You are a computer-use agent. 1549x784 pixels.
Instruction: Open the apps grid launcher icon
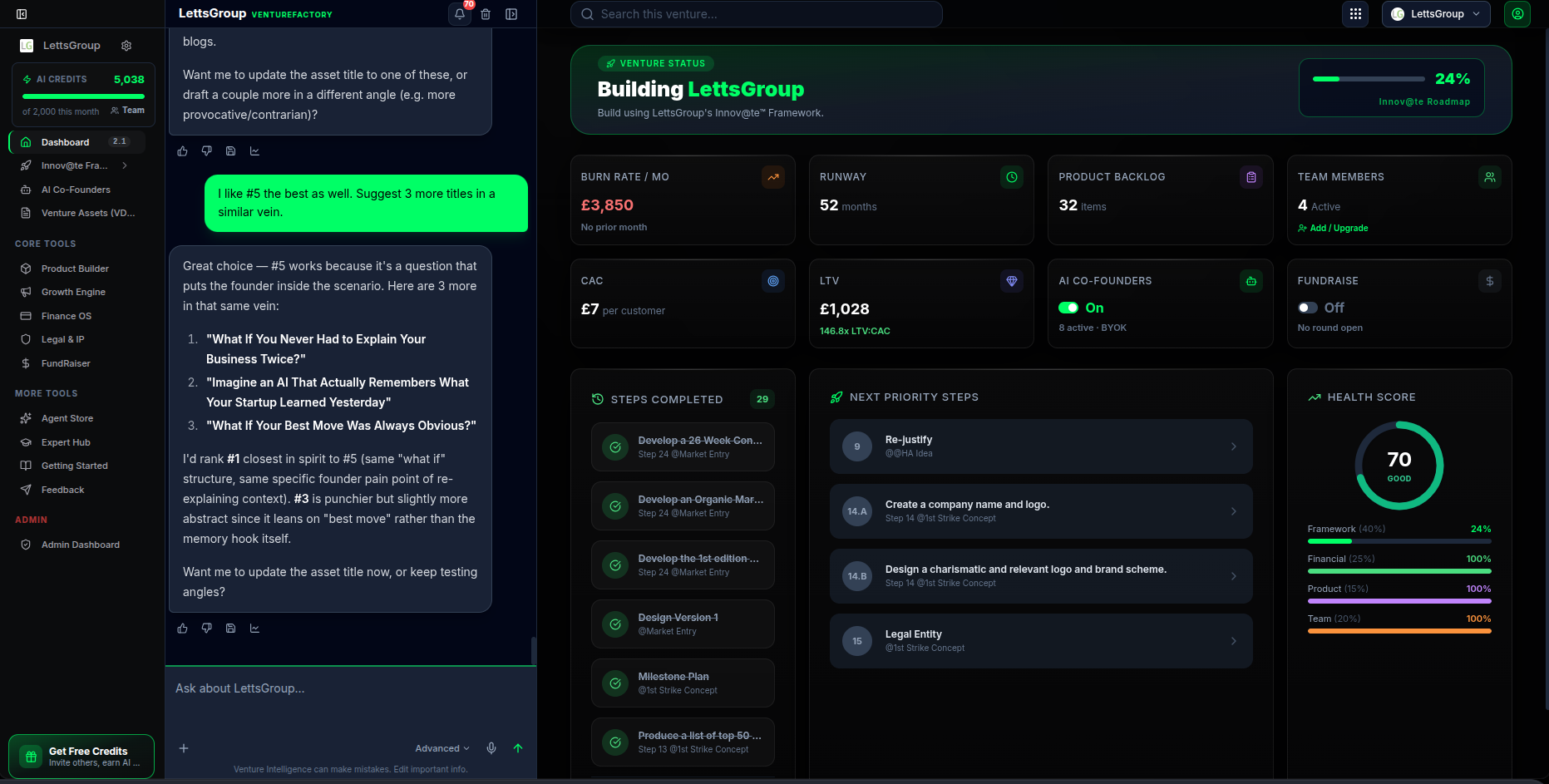tap(1355, 14)
